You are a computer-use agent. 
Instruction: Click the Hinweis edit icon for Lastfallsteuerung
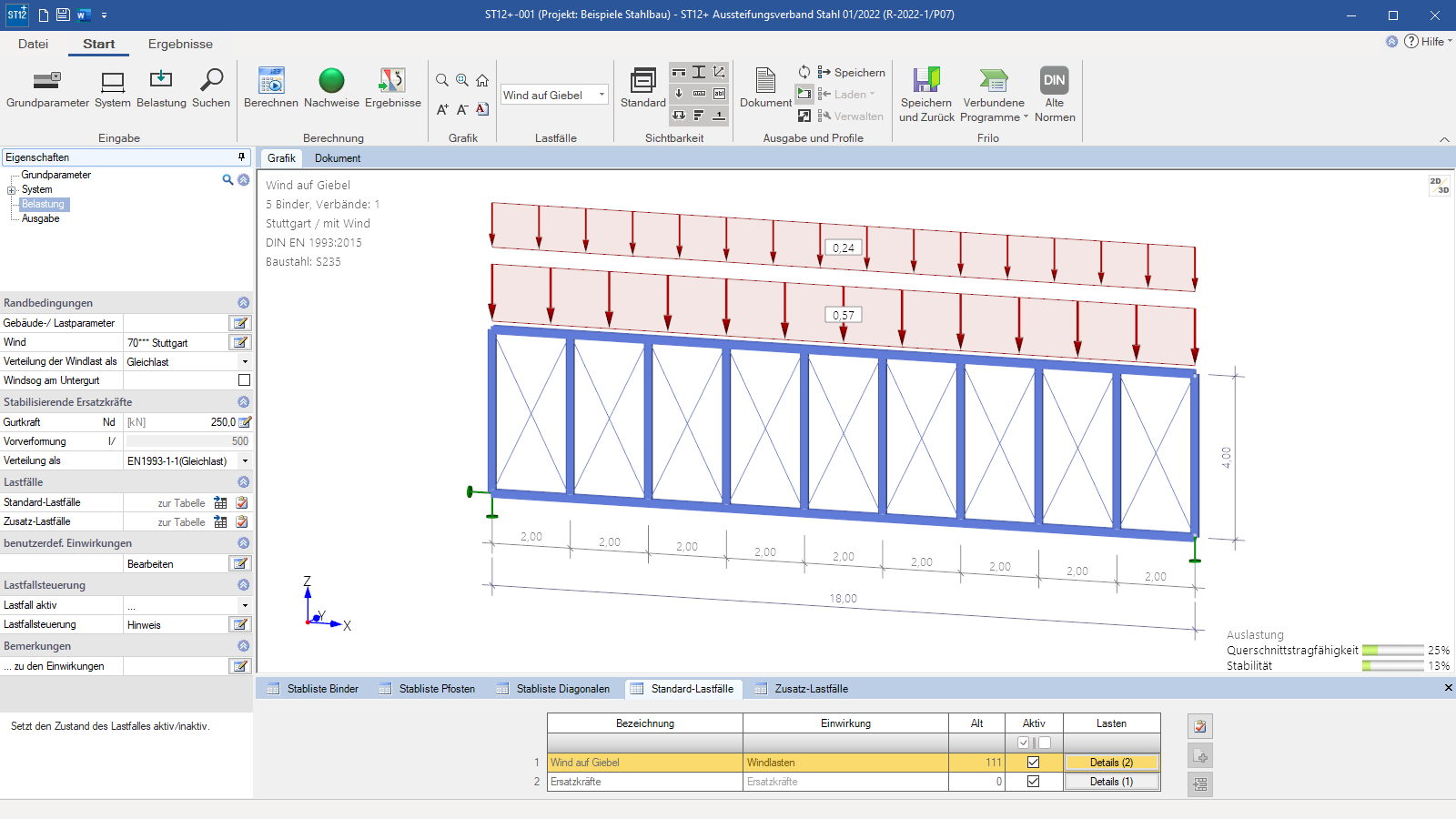240,624
